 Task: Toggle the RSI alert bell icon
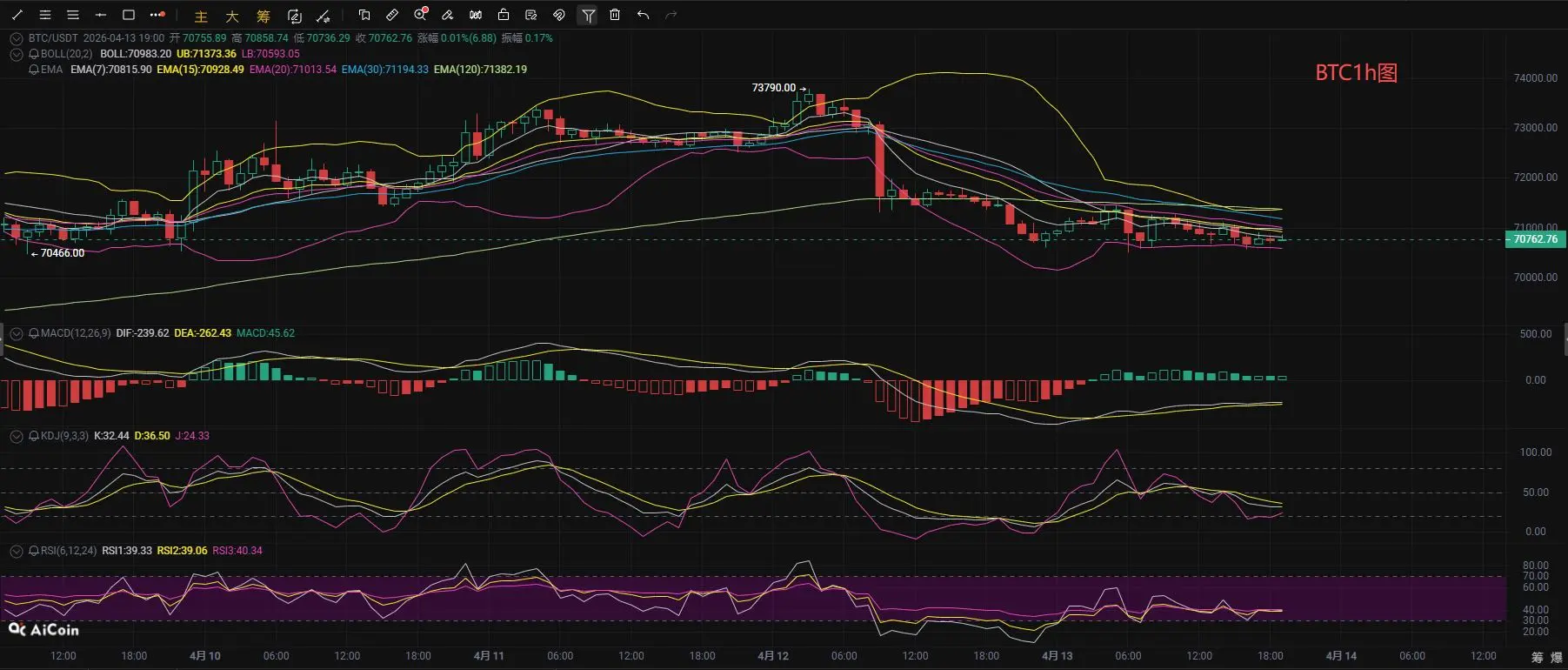34,551
